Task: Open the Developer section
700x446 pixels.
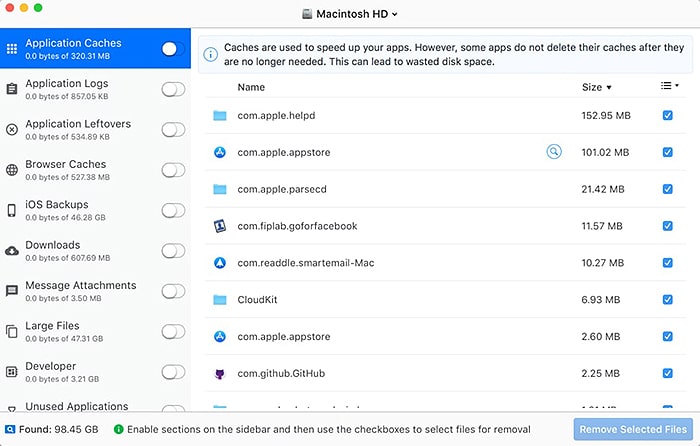Action: point(95,372)
